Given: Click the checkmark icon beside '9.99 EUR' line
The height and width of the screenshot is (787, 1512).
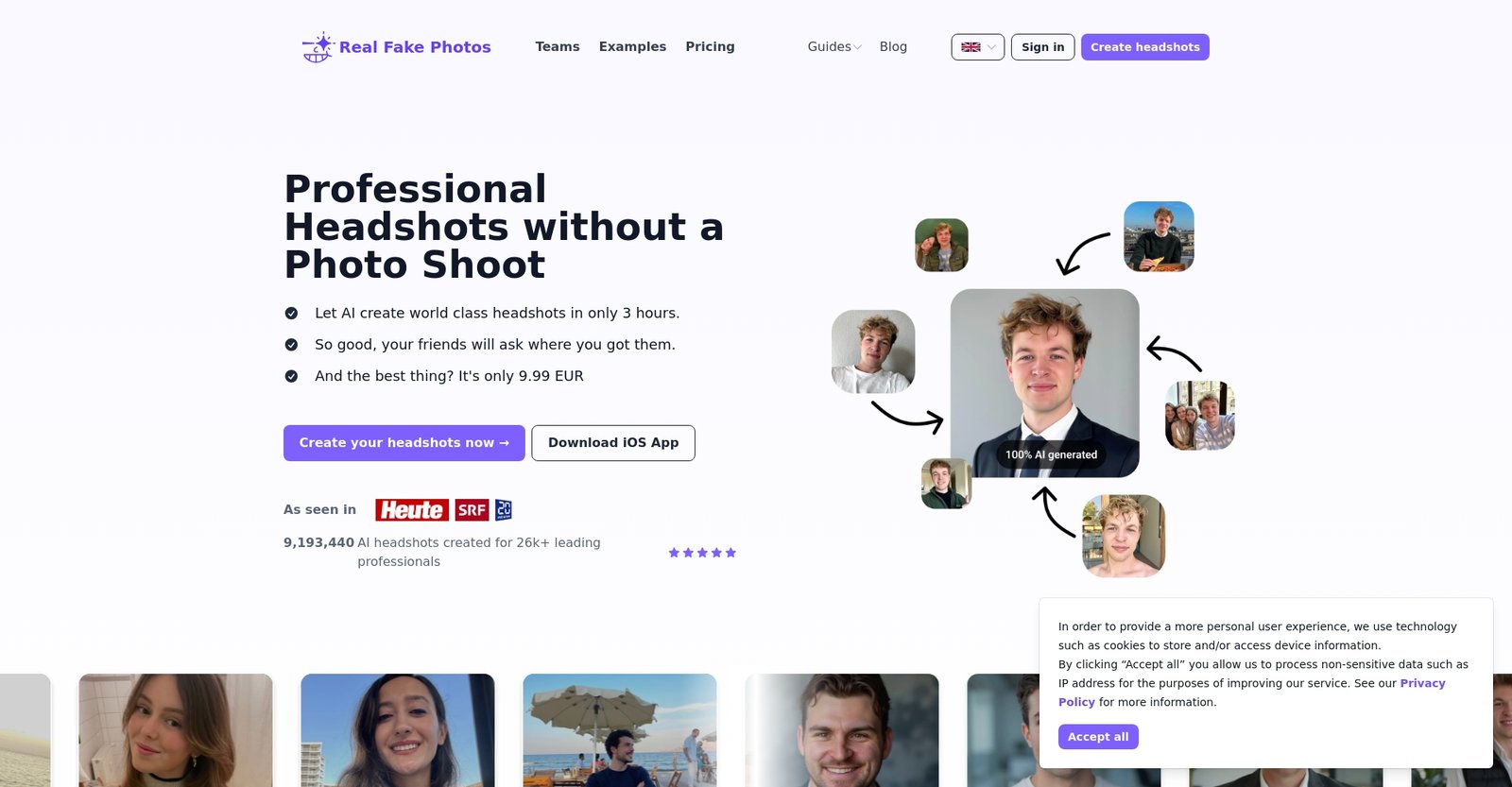Looking at the screenshot, I should (292, 376).
